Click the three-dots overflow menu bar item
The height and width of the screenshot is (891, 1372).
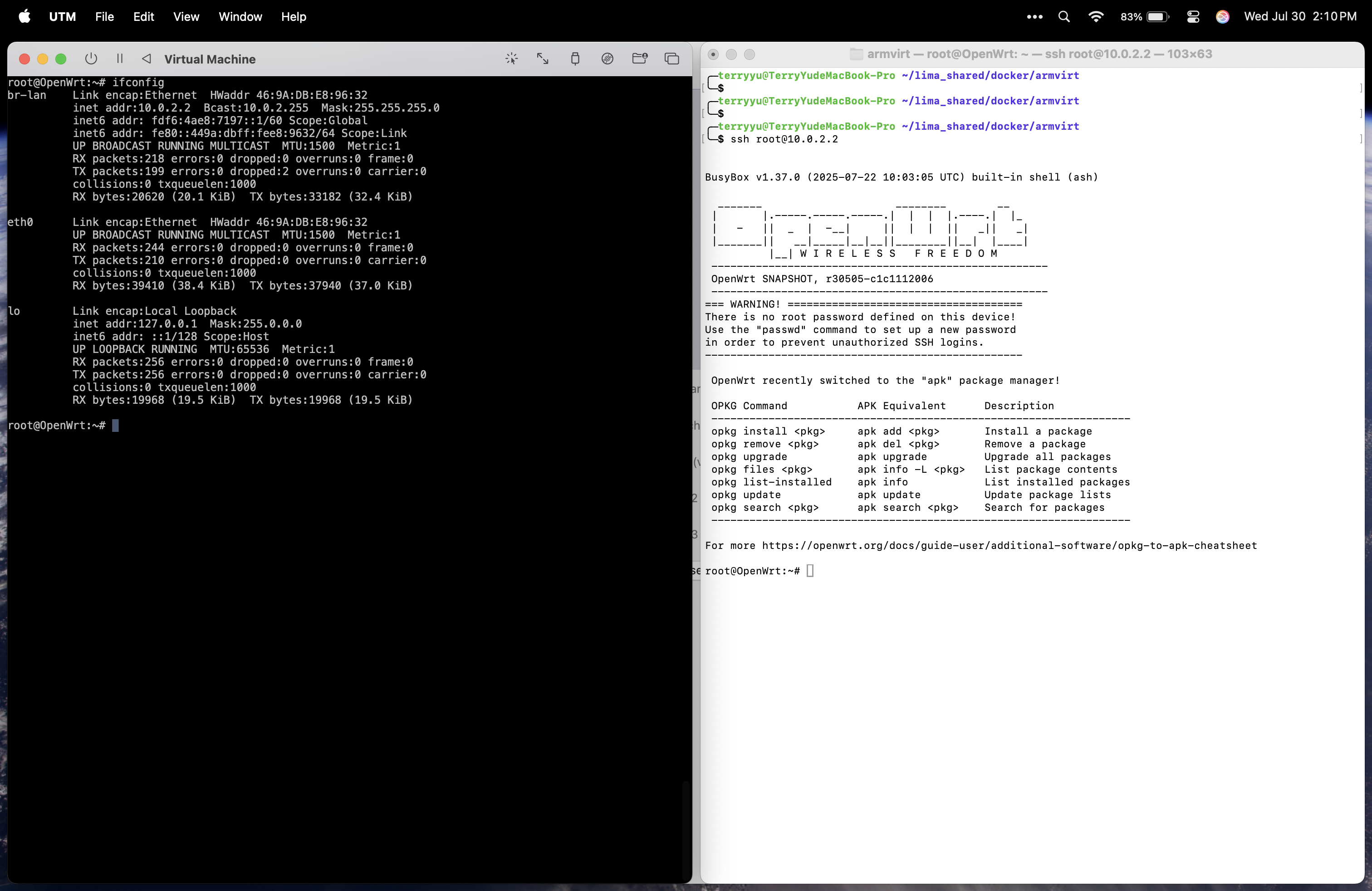point(1035,17)
